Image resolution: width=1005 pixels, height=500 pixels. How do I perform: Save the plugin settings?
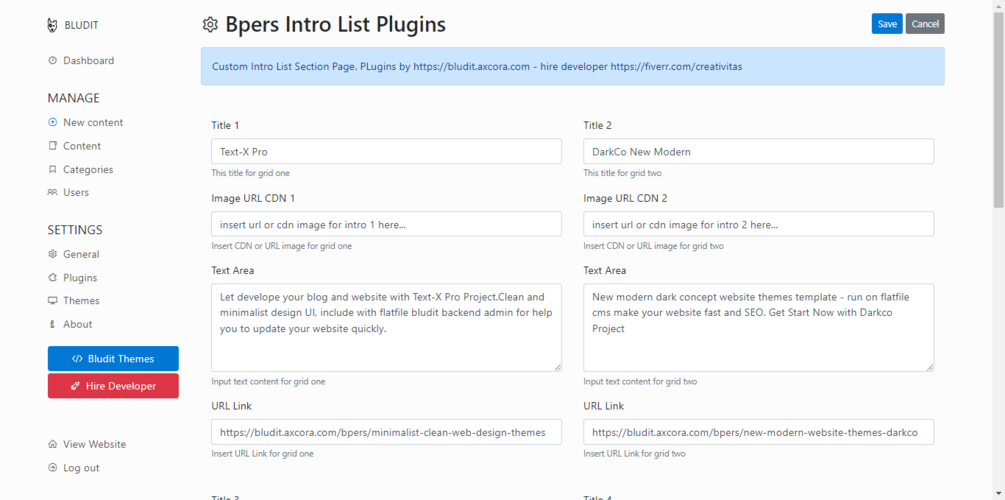[x=886, y=24]
